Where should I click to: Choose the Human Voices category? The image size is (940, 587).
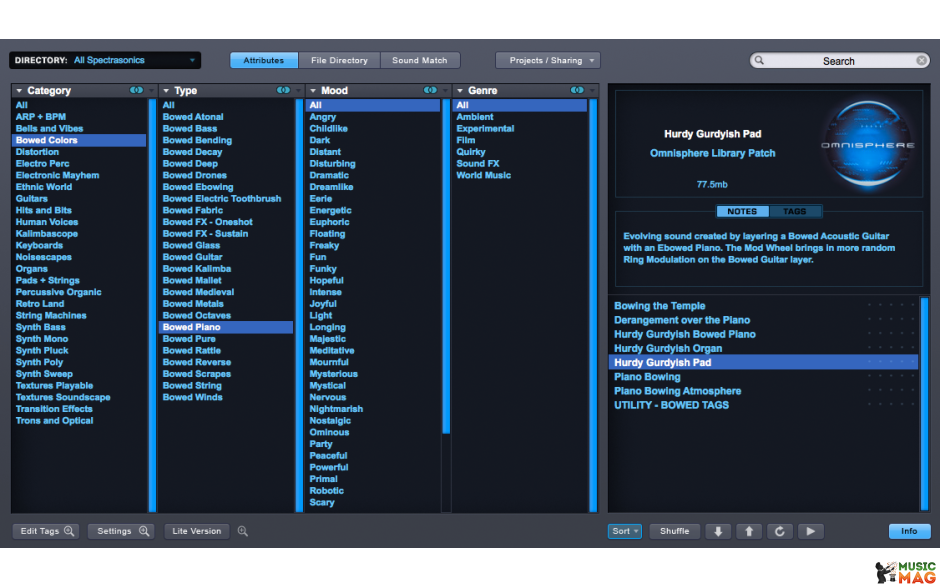pyautogui.click(x=47, y=222)
